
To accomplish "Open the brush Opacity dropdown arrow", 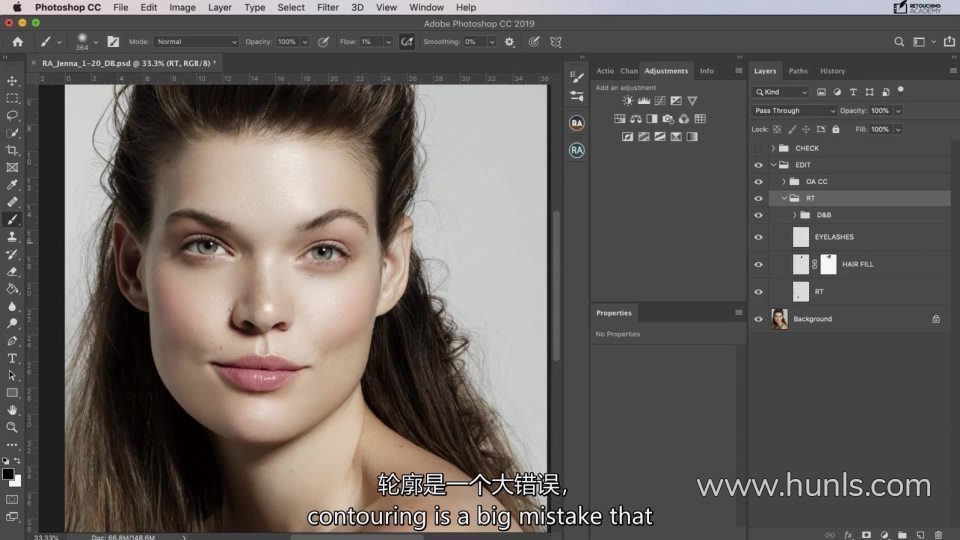I will point(305,42).
